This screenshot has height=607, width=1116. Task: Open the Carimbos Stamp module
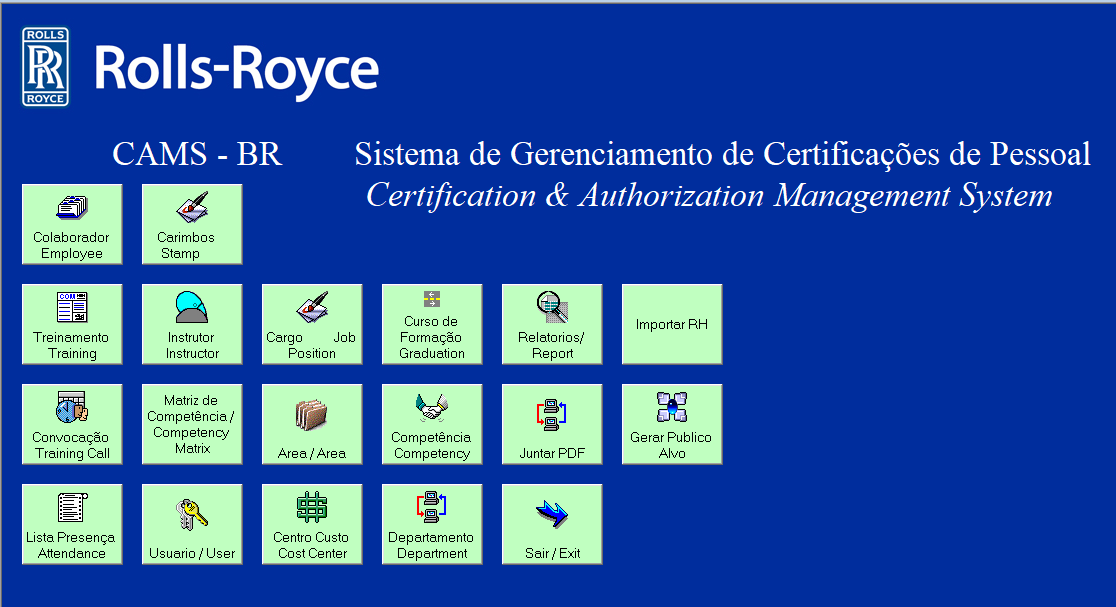(192, 224)
